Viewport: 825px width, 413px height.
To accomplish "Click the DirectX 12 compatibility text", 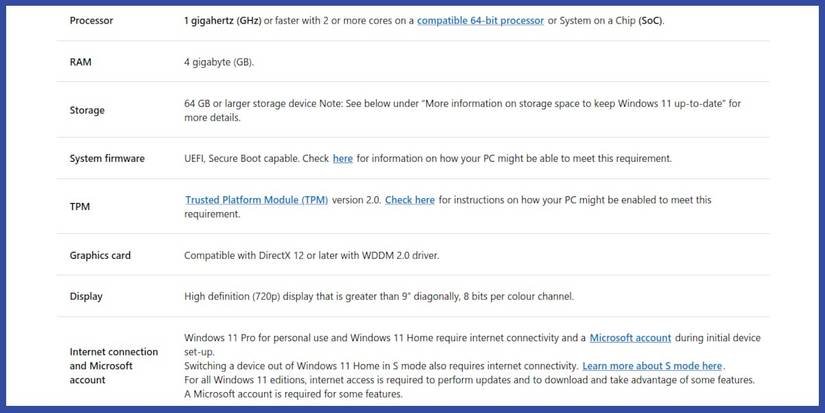I will point(311,255).
